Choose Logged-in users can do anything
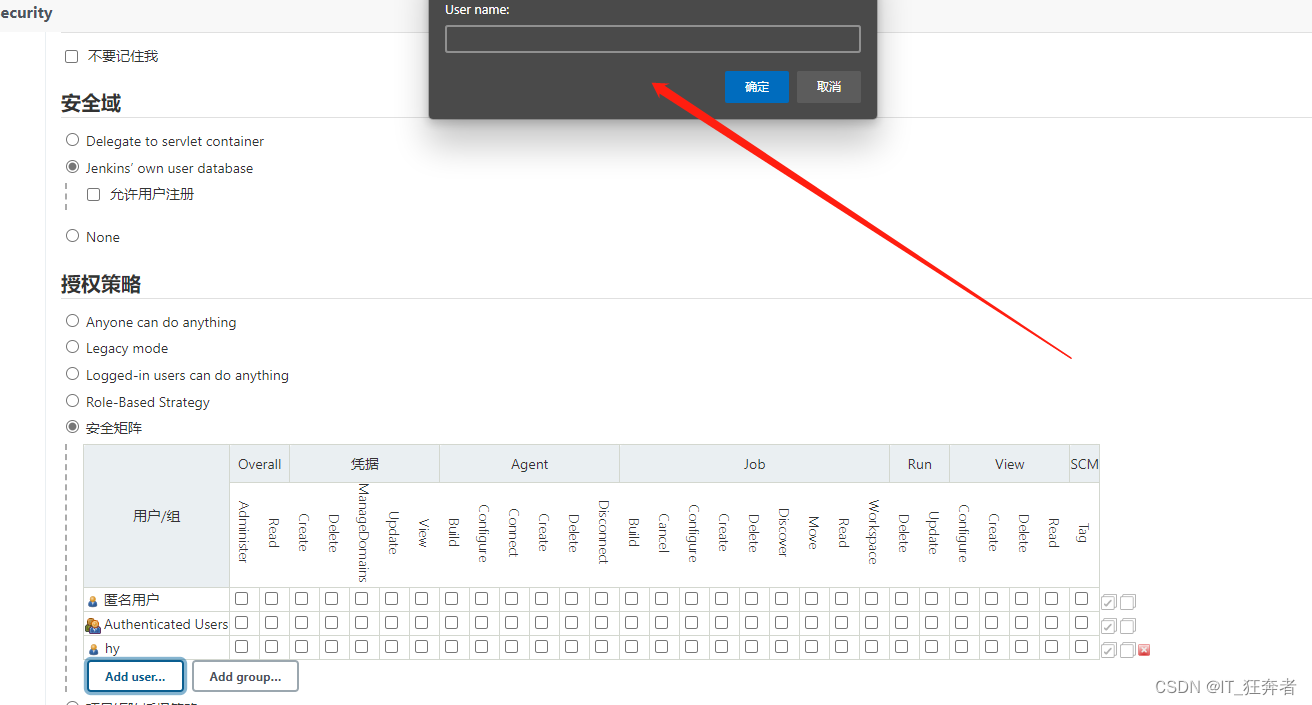Viewport: 1312px width, 705px height. 72,374
